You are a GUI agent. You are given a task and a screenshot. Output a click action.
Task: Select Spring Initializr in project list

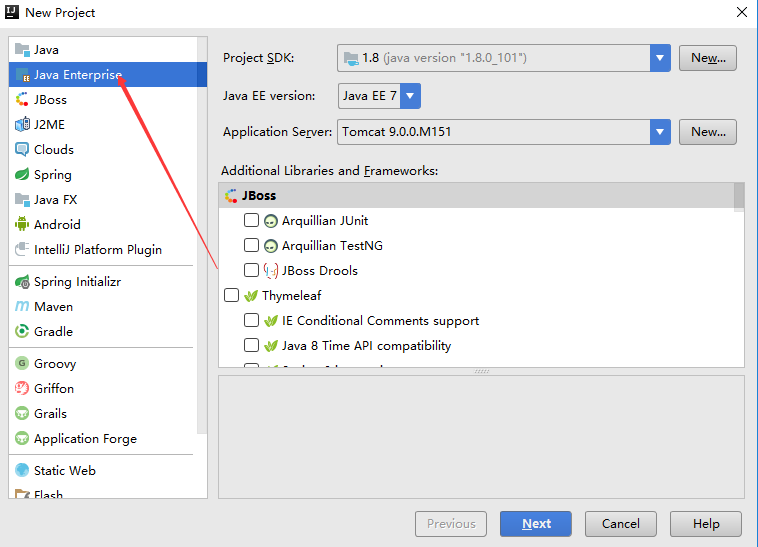77,282
